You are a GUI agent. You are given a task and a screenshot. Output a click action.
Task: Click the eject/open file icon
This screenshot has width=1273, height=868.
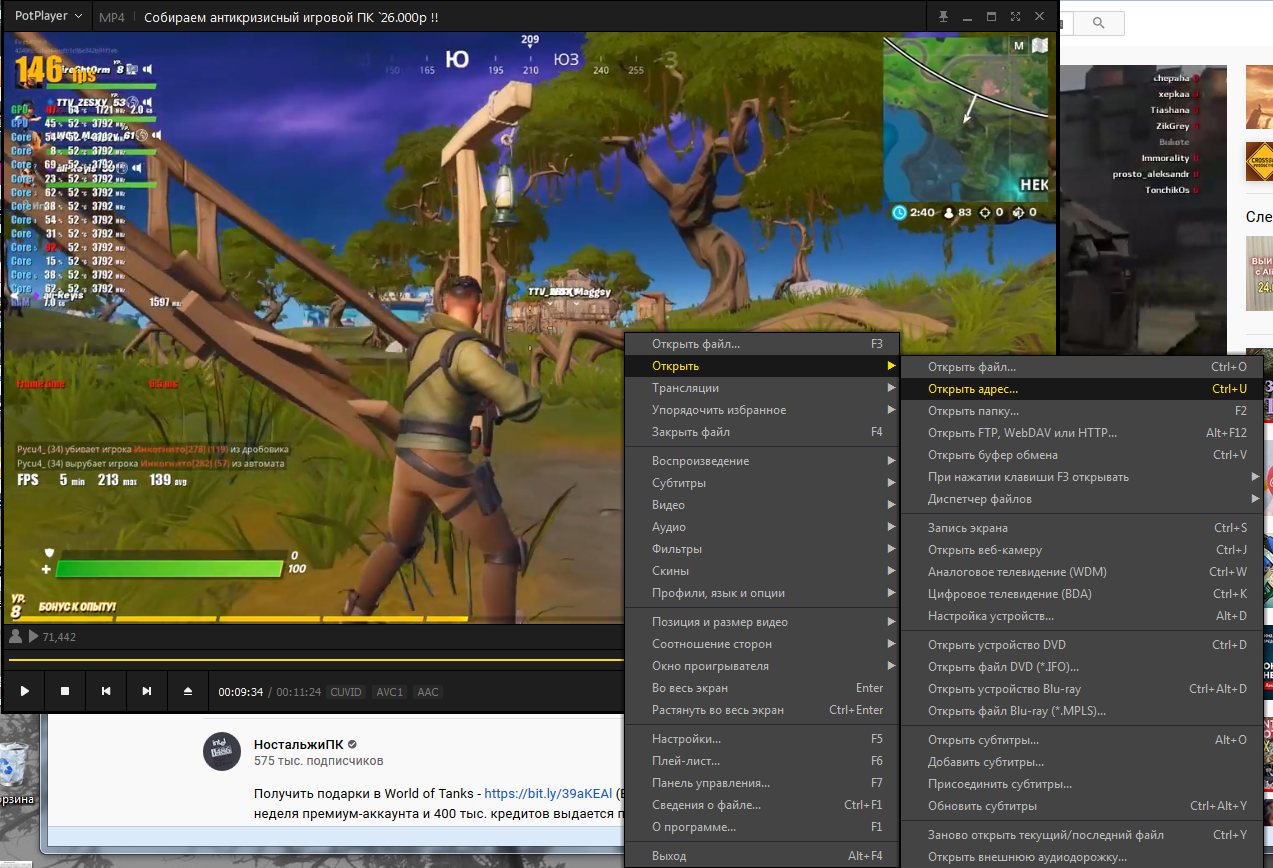[187, 691]
